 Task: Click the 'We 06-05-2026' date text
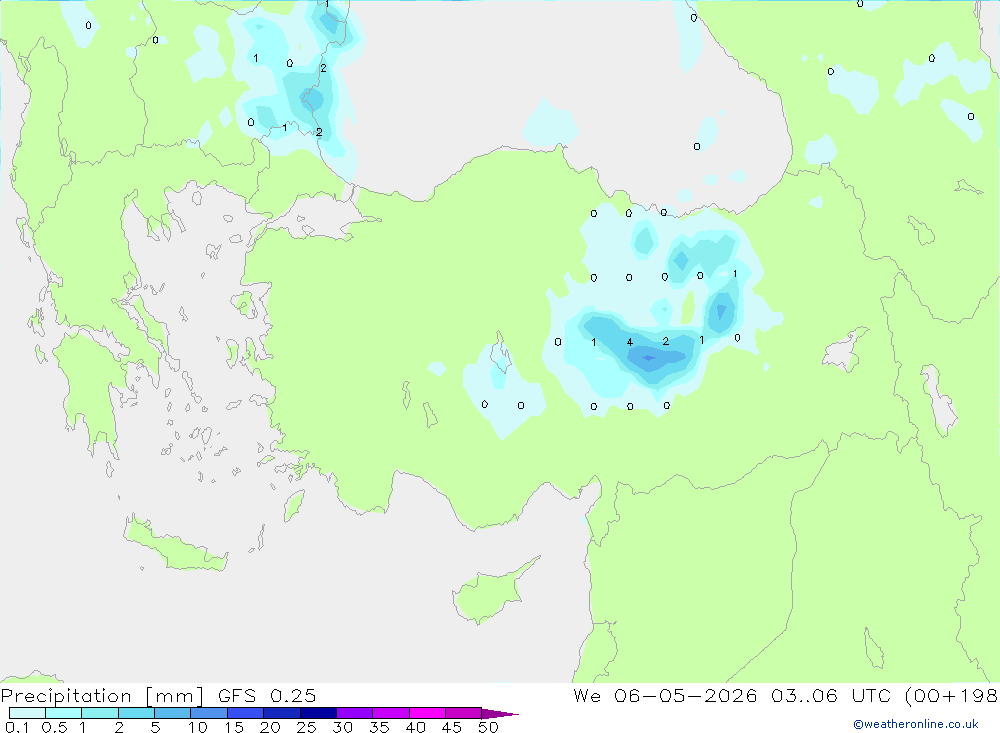click(x=665, y=695)
